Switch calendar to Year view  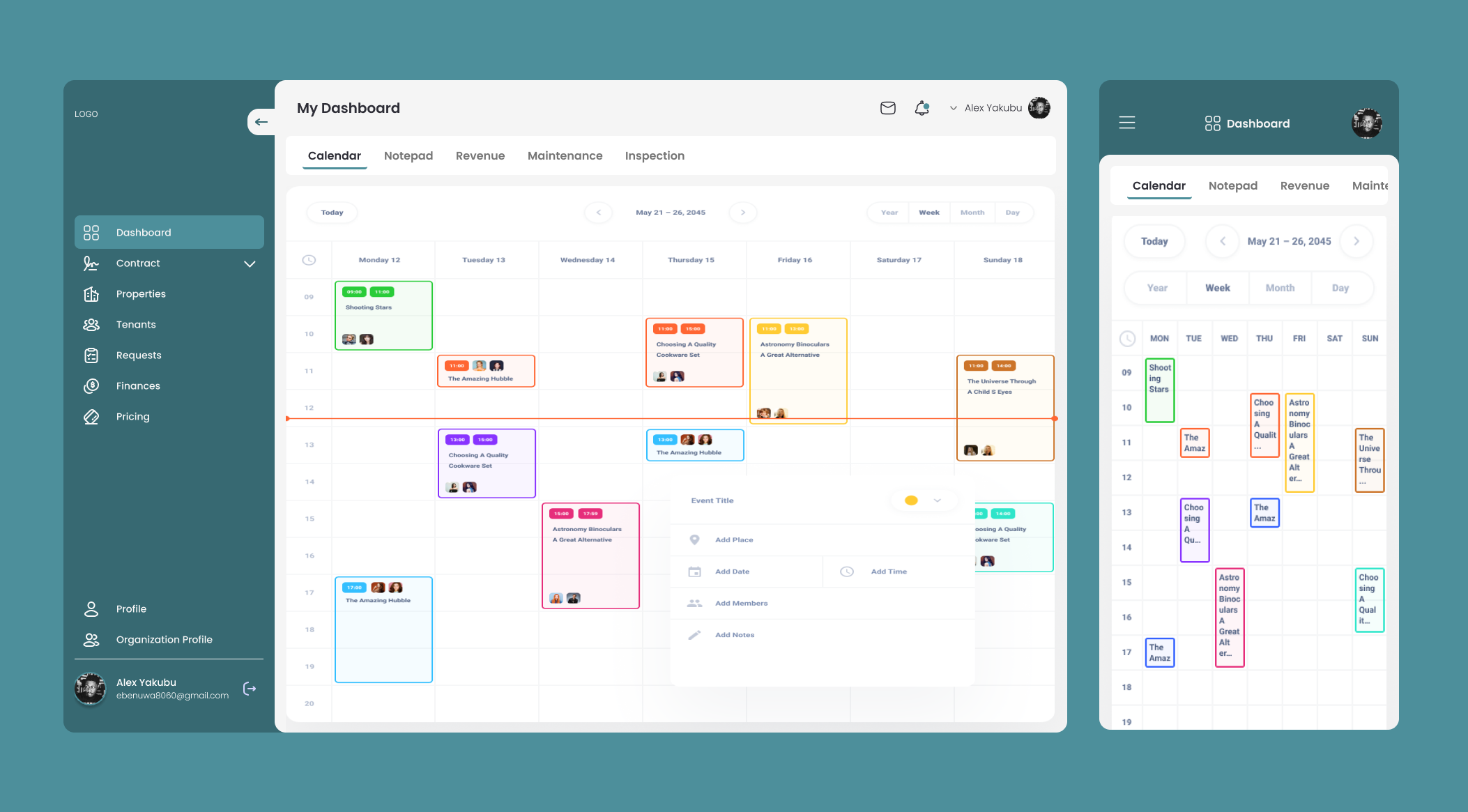tap(887, 212)
